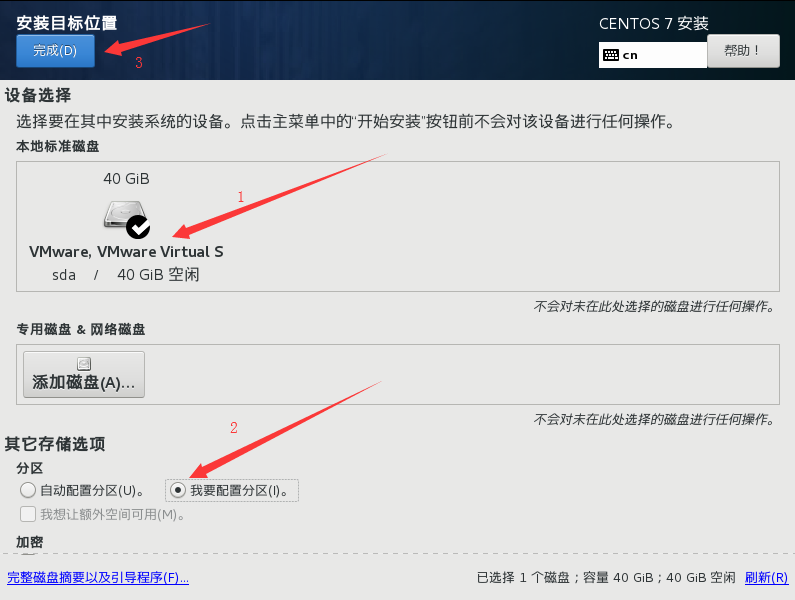Screen dimensions: 795x600
Task: Click the 刷新(R) refresh link
Action: (x=766, y=577)
